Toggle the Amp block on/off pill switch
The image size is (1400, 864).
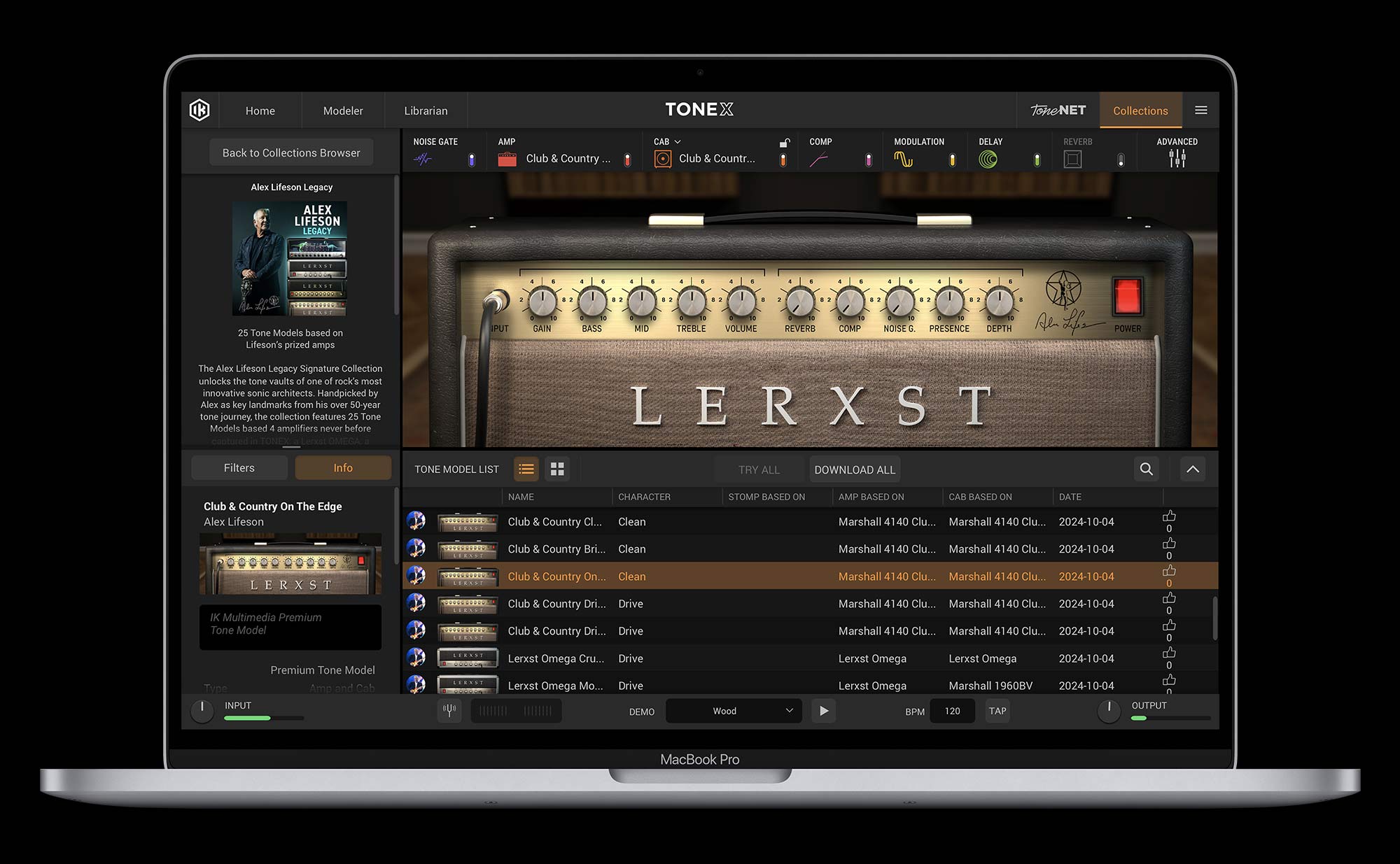(x=627, y=158)
